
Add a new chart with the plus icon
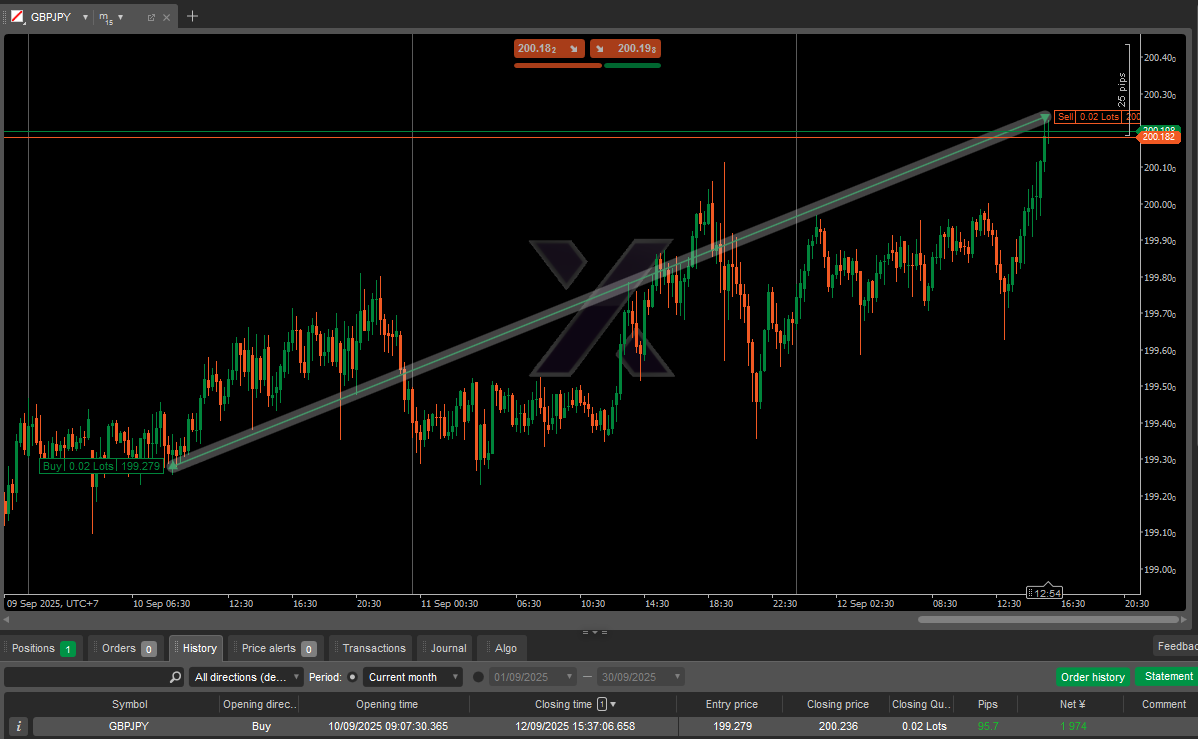tap(193, 16)
